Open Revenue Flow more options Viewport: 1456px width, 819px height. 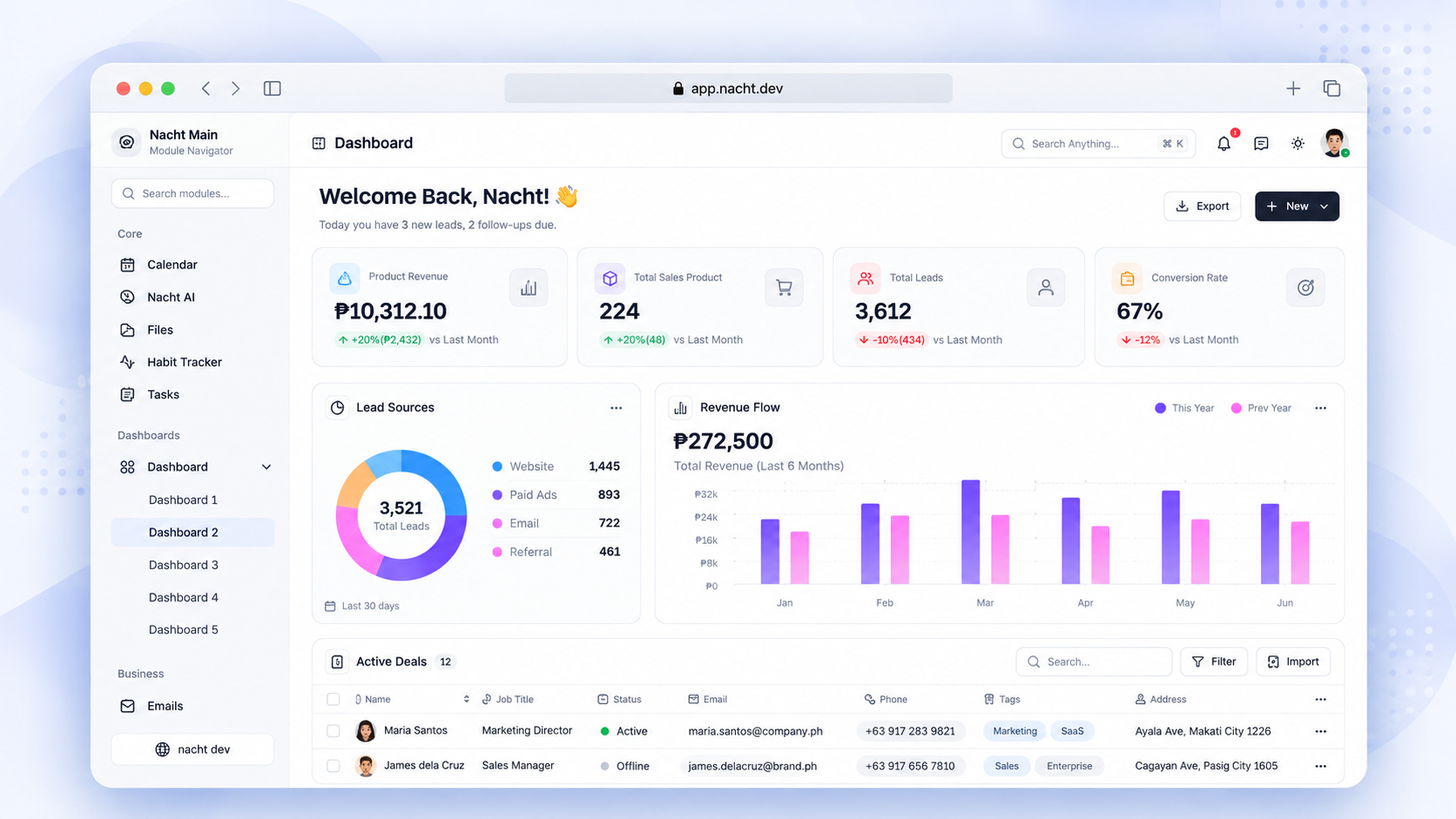pos(1320,407)
